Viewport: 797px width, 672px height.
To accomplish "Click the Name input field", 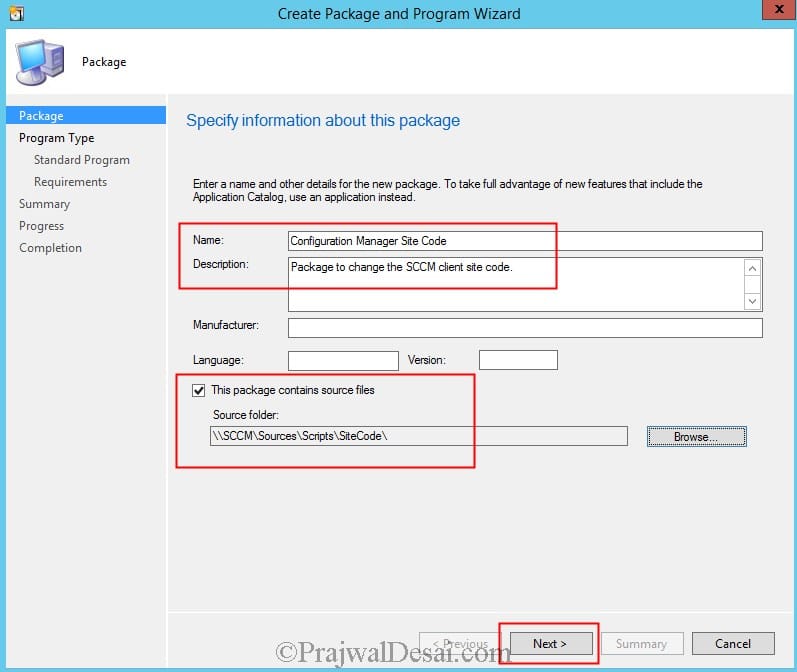I will (525, 241).
